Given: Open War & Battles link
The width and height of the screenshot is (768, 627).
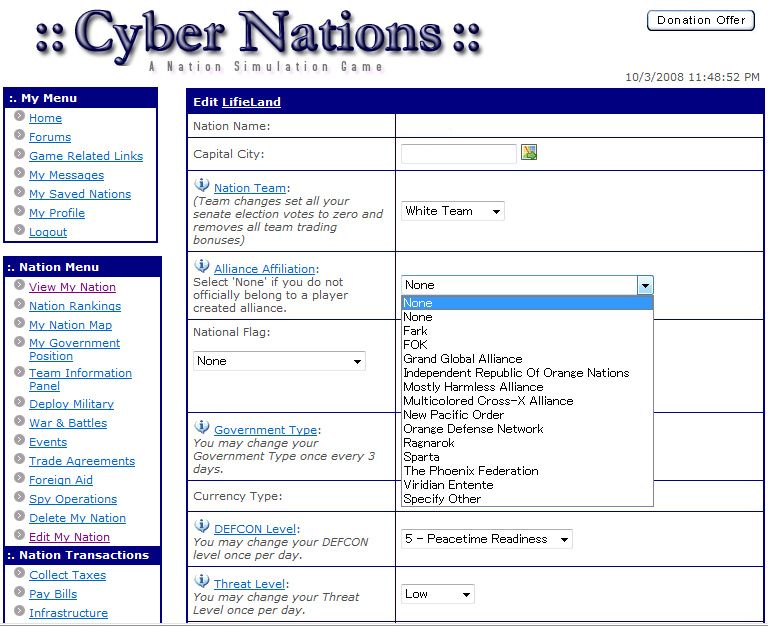Looking at the screenshot, I should pos(68,423).
